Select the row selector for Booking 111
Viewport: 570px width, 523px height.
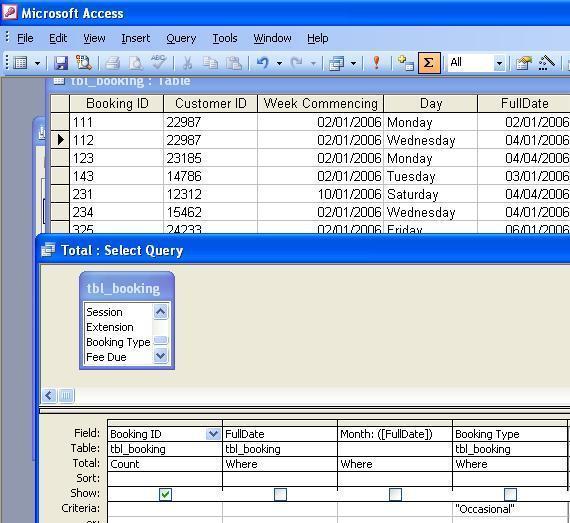[x=60, y=122]
